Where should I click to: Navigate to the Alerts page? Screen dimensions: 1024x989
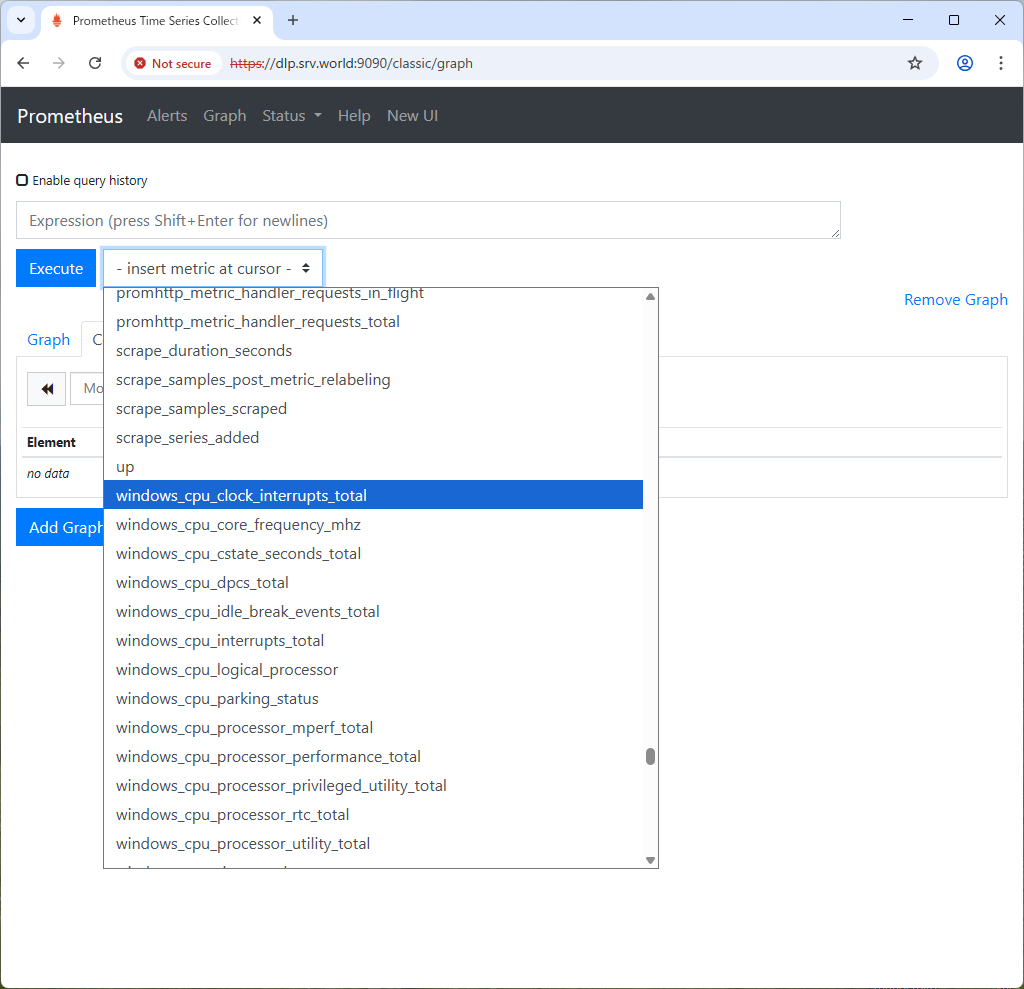(166, 116)
